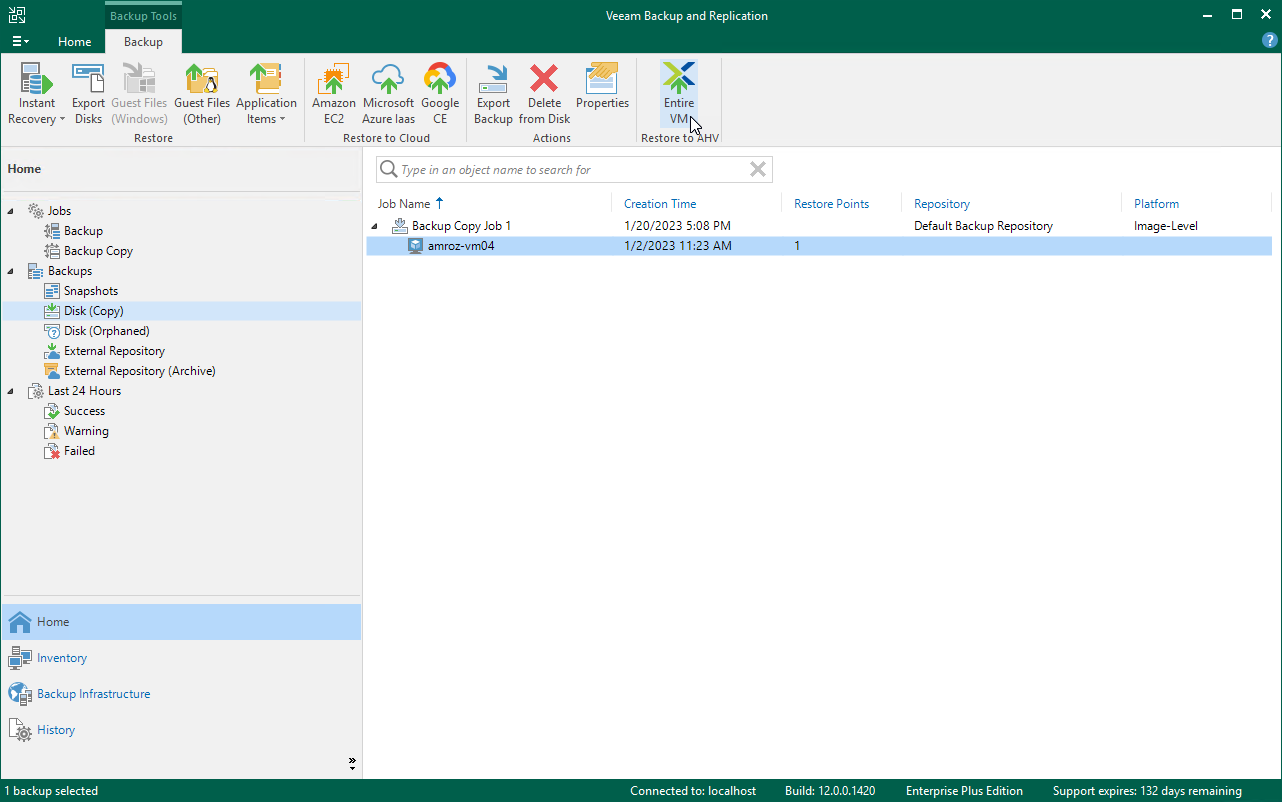This screenshot has height=802, width=1282.
Task: Select Guest Files (Other) restore option
Action: (202, 93)
